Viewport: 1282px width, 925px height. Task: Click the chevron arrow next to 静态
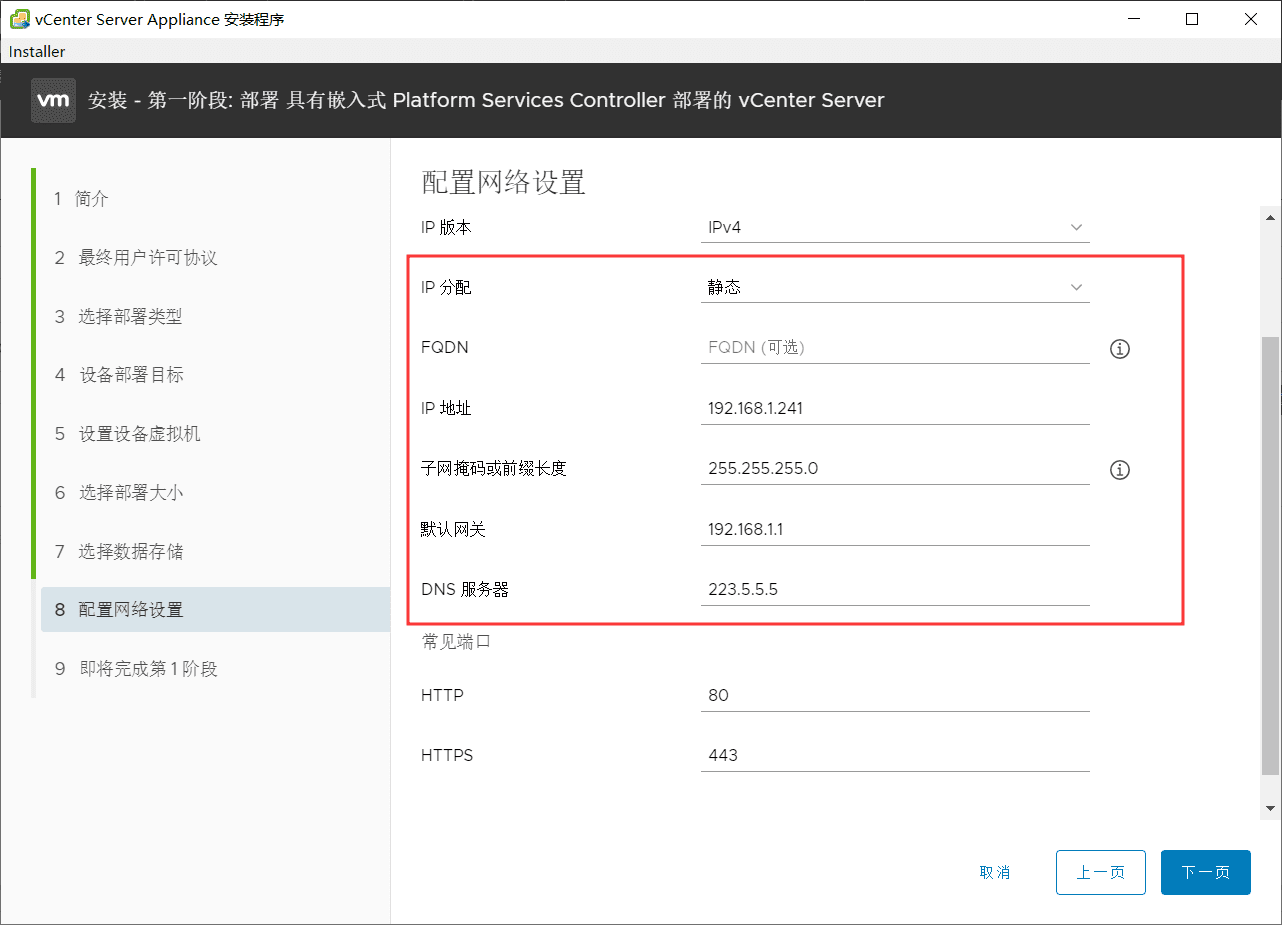[x=1076, y=287]
